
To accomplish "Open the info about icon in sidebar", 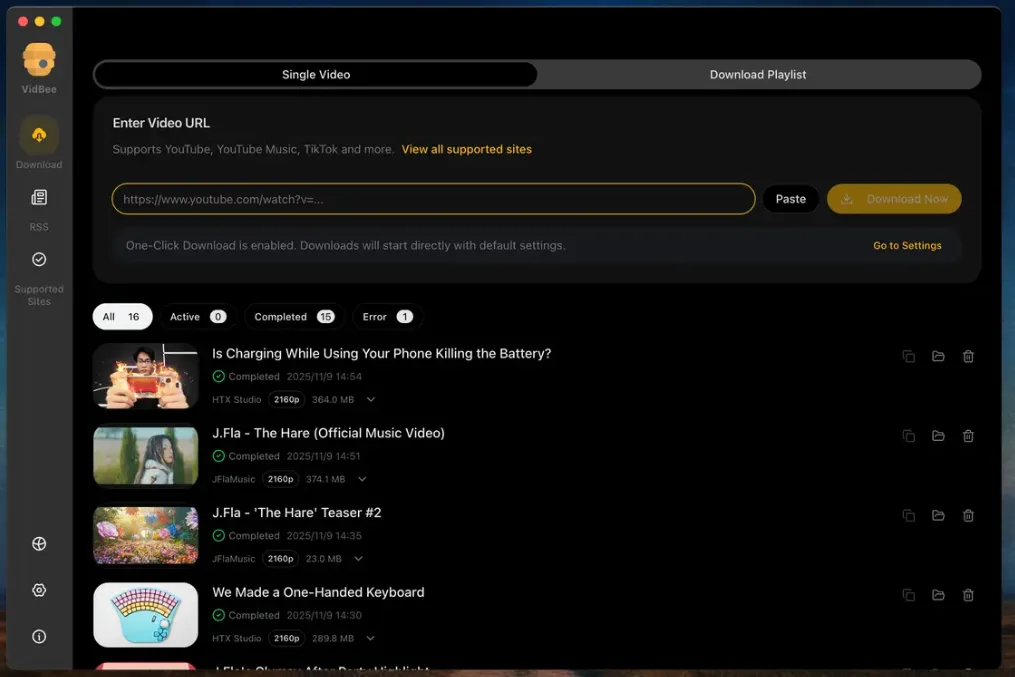I will (39, 637).
